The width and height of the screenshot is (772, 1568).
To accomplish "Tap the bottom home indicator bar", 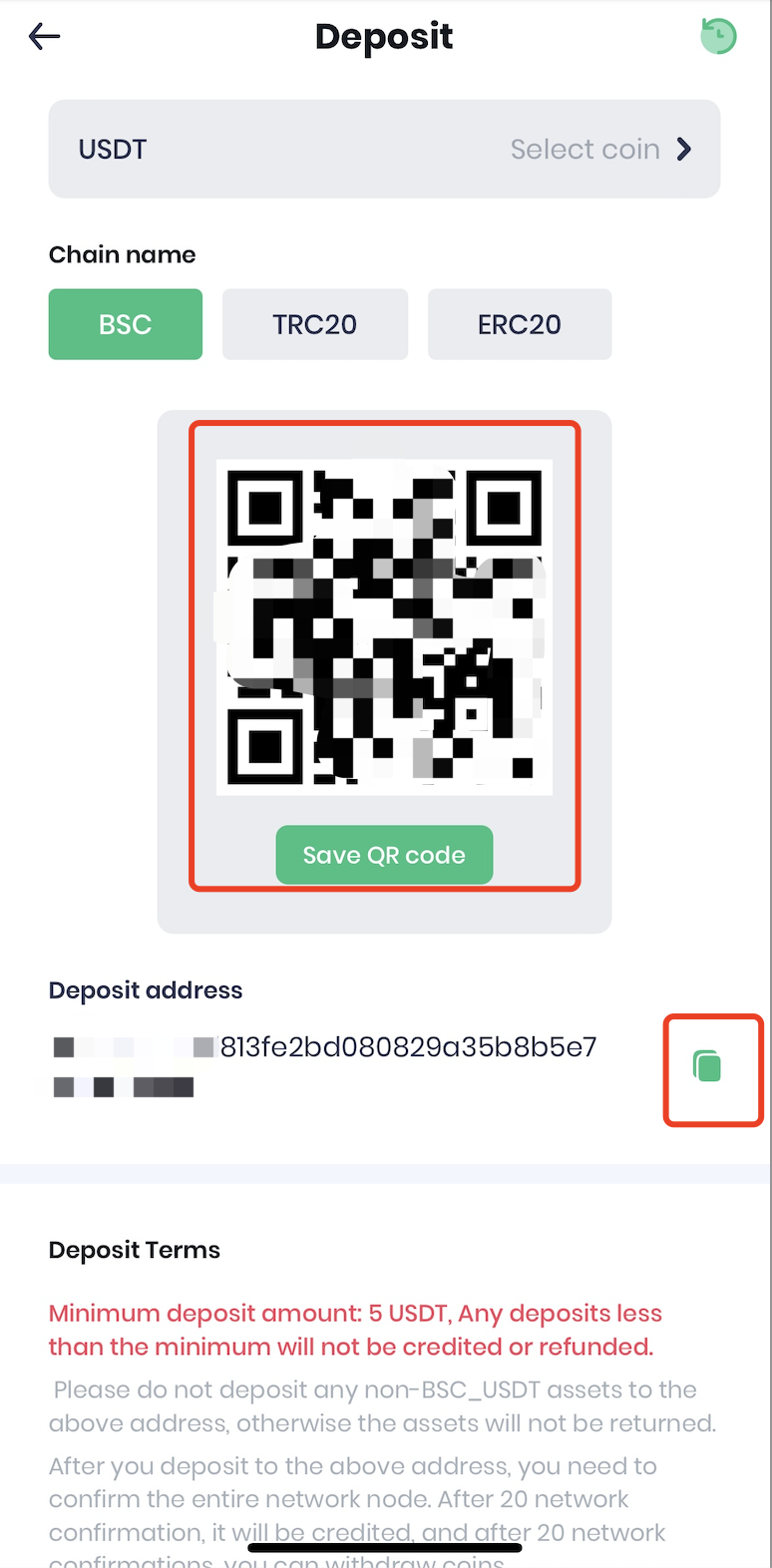I will point(385,1548).
